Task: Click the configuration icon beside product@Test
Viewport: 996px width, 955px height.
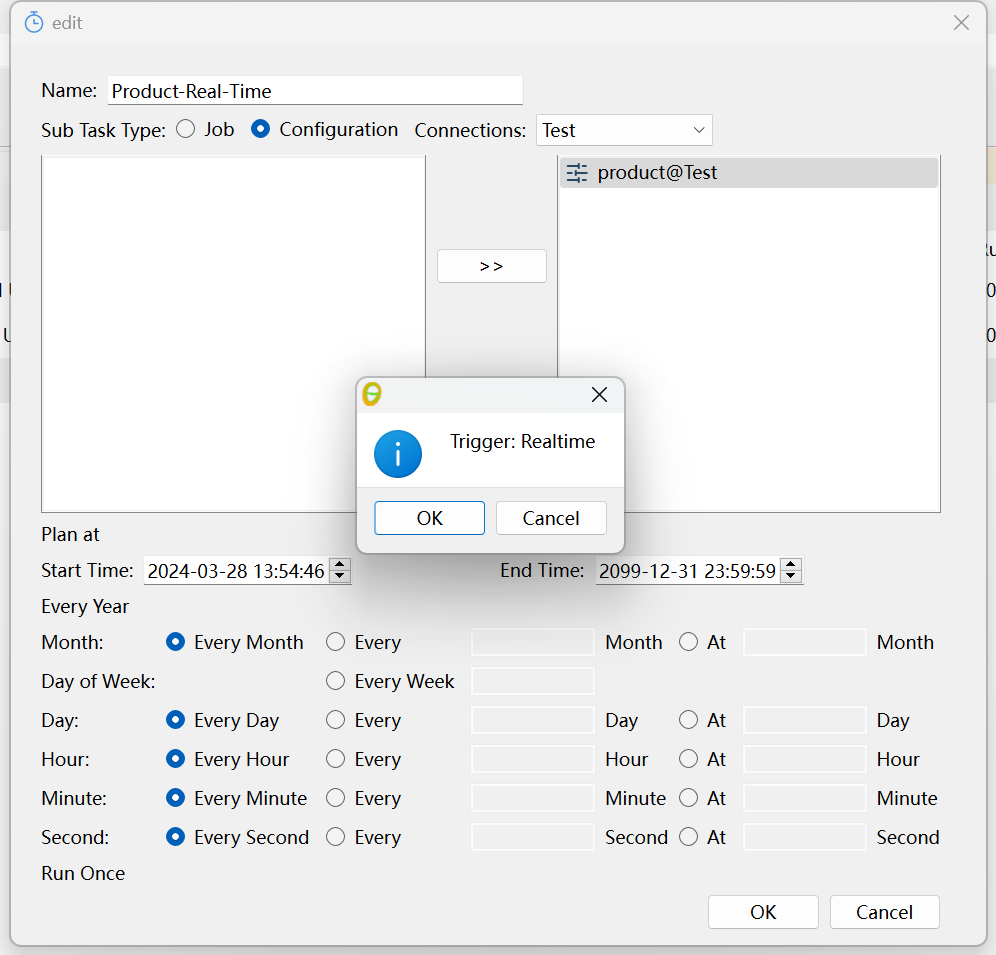Action: coord(576,172)
